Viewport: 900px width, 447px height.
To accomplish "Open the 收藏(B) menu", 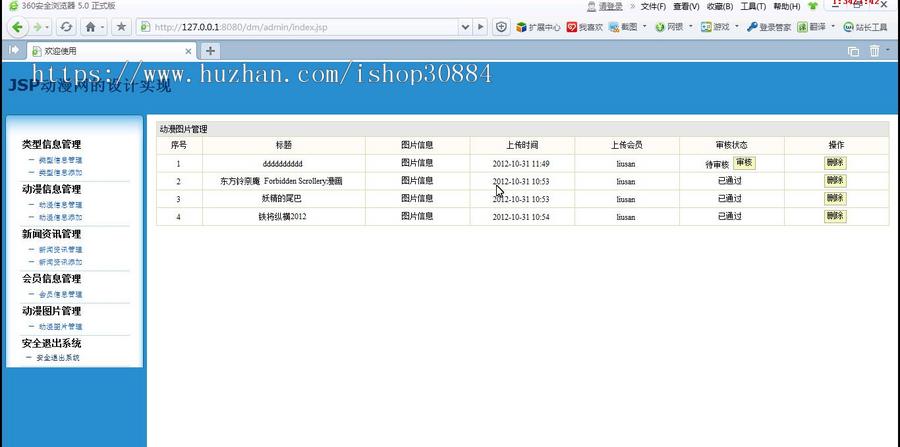I will pyautogui.click(x=720, y=6).
